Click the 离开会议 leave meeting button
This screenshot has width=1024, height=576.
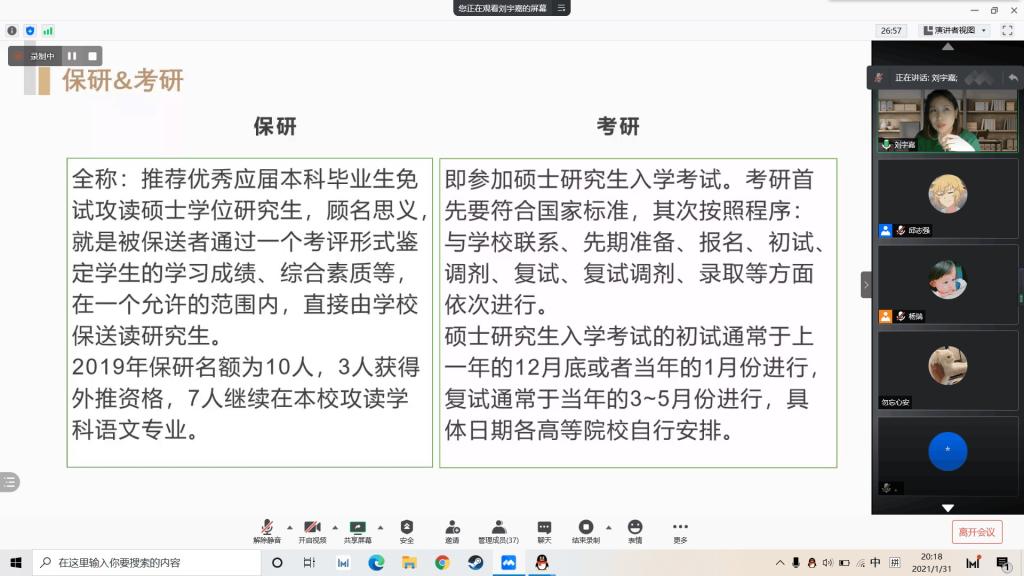pos(976,532)
